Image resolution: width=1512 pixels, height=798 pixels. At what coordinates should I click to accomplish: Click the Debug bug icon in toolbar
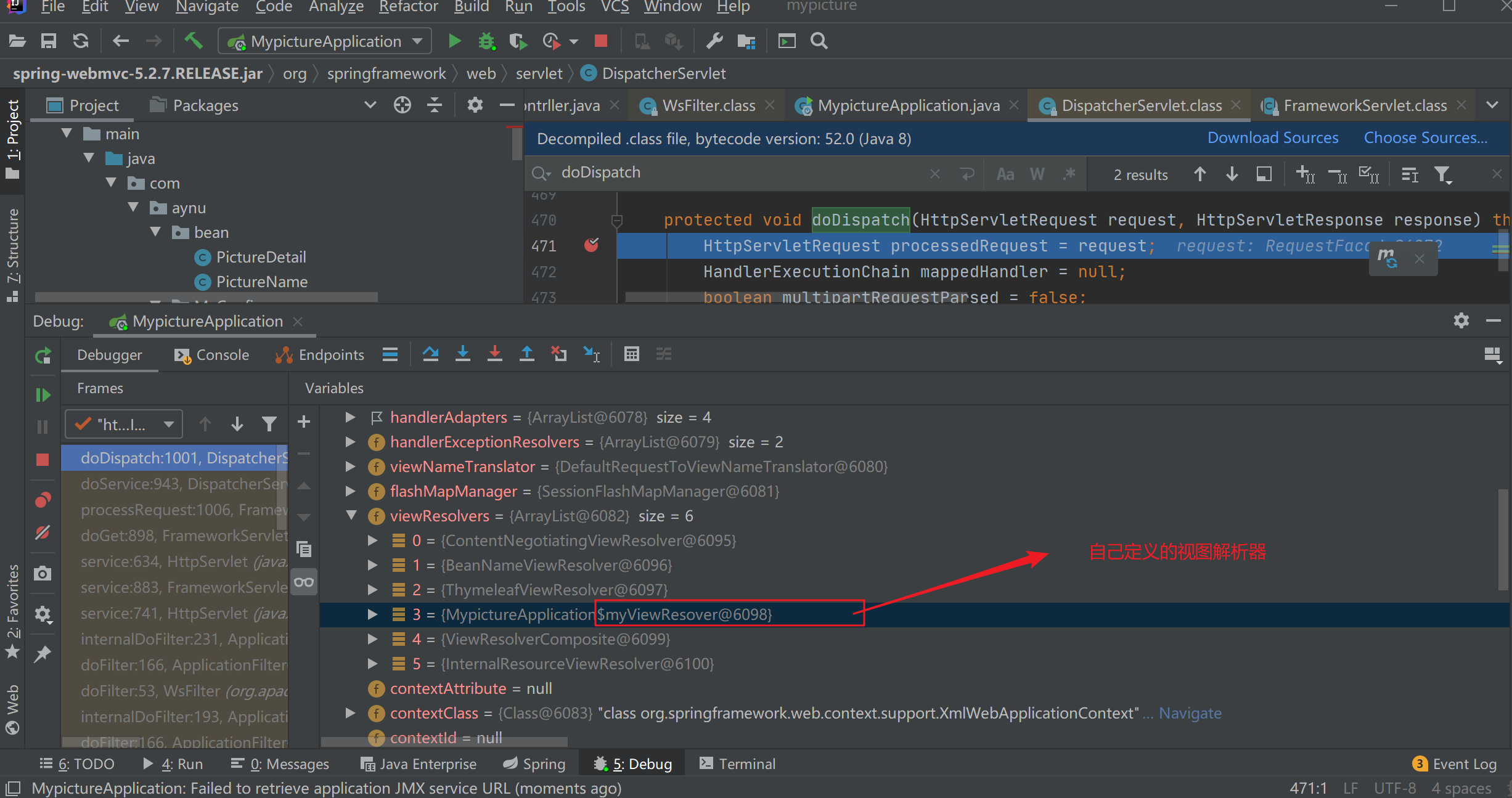point(486,41)
